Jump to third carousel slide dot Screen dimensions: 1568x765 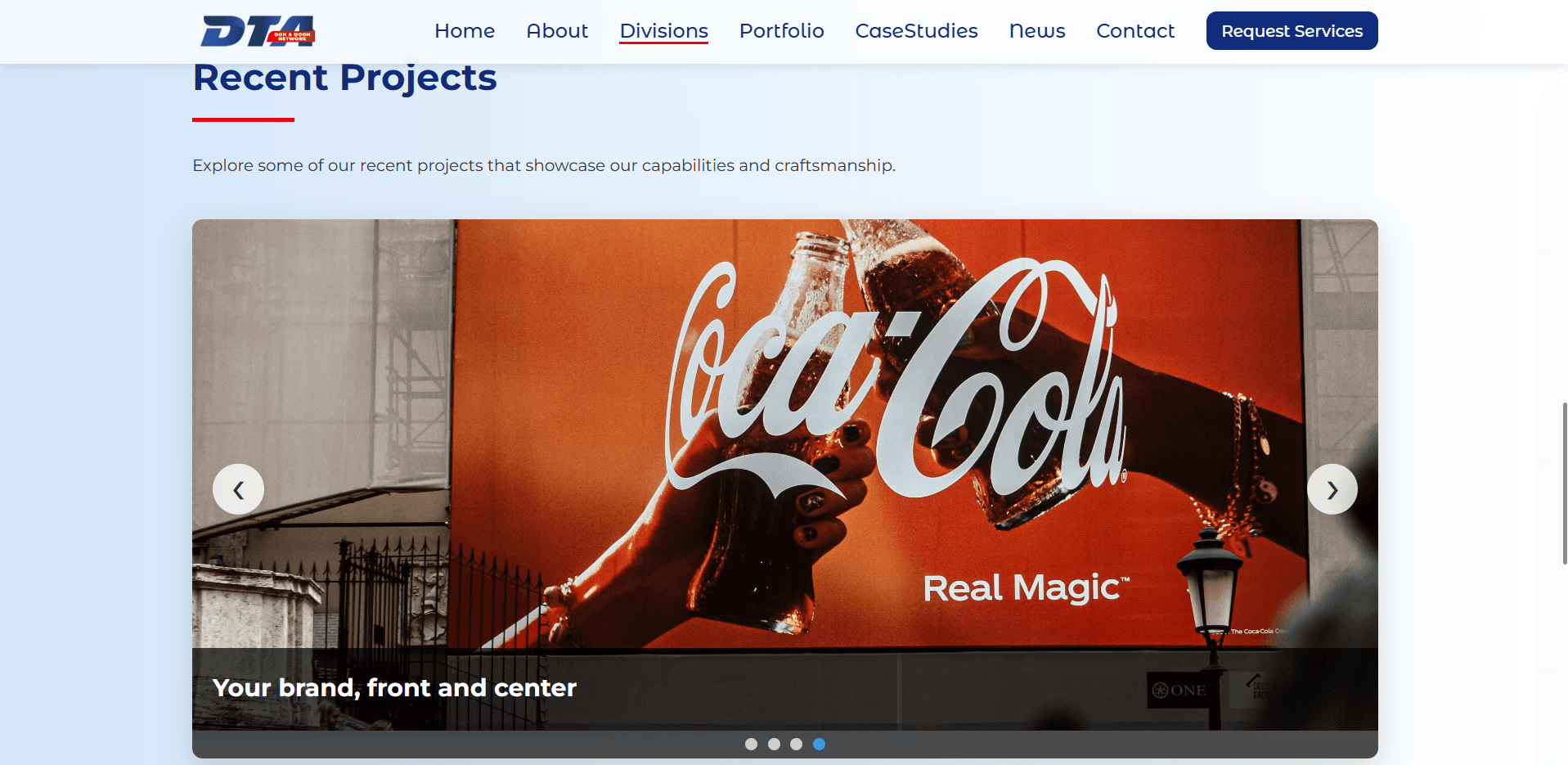(x=796, y=744)
